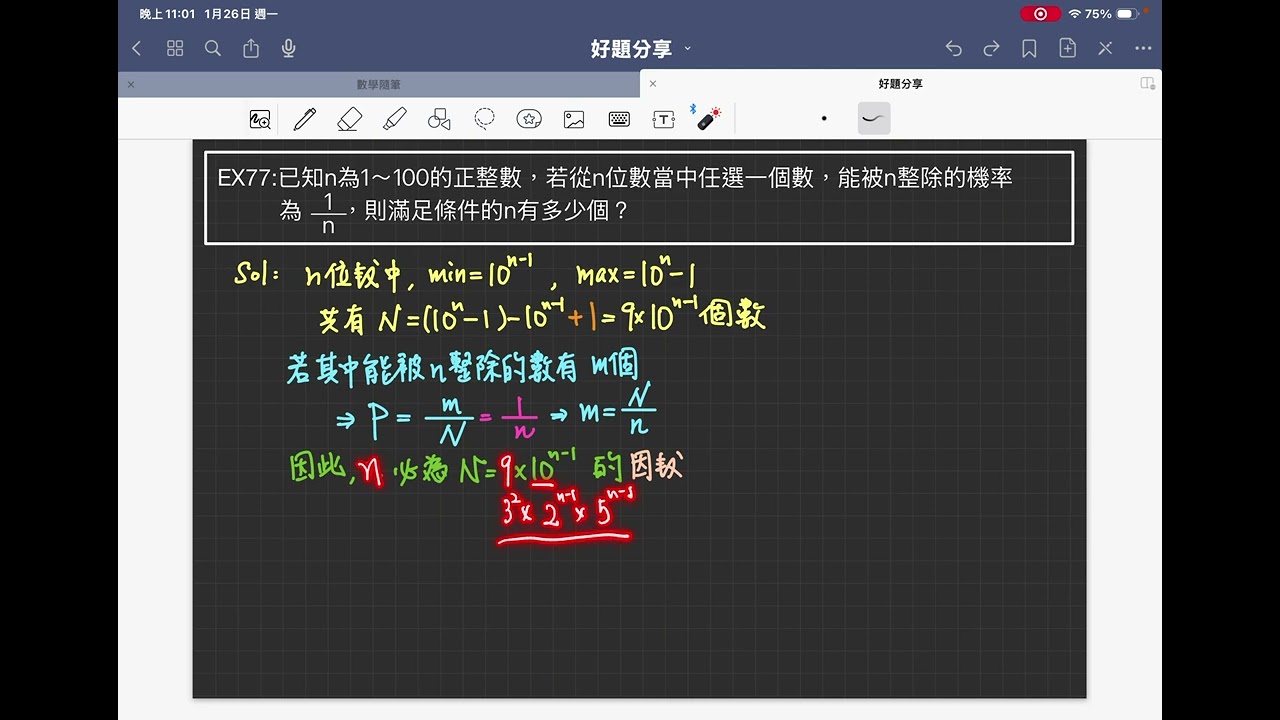Show the keyboard input tool
Image resolution: width=1280 pixels, height=720 pixels.
click(619, 120)
